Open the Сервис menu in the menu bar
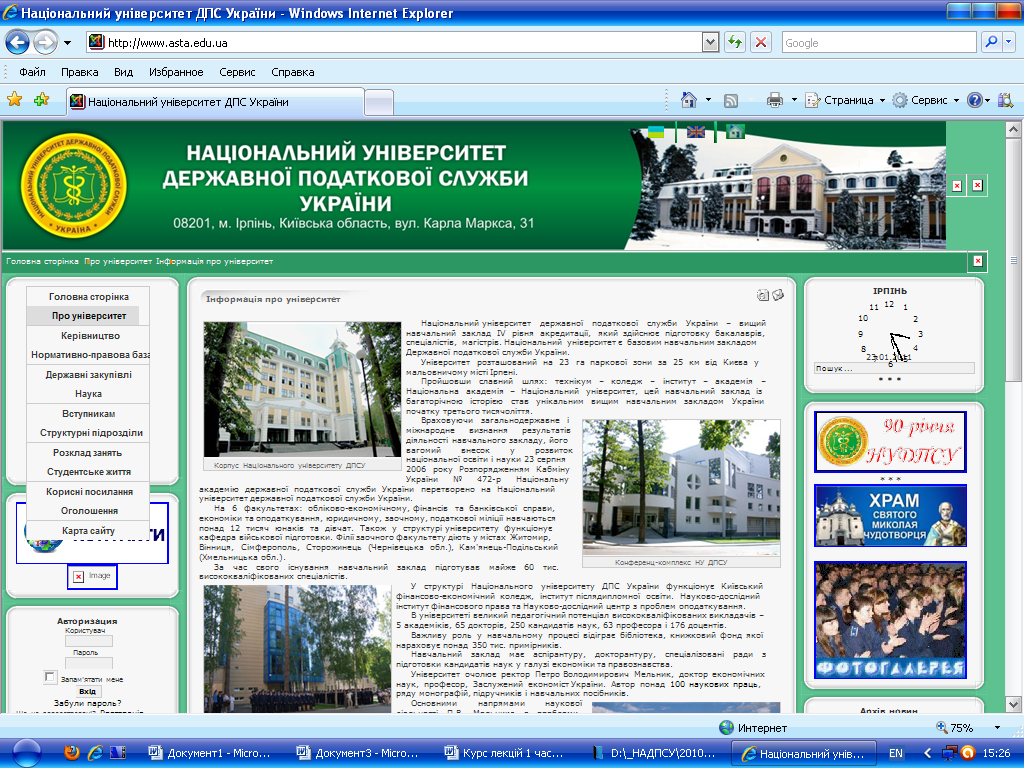Image resolution: width=1024 pixels, height=768 pixels. [237, 72]
